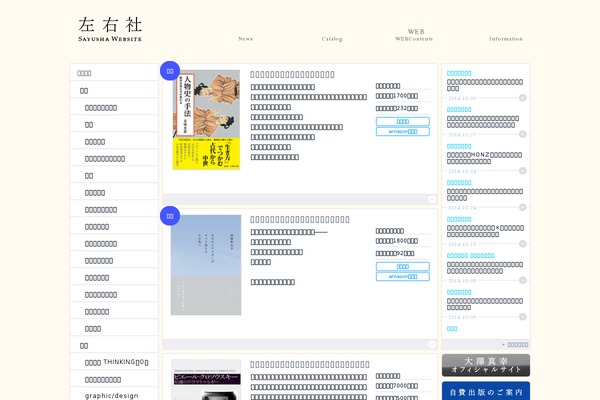Open the 人物史の手法 book cover thumbnail
Viewport: 600px width, 400px height.
tap(206, 119)
